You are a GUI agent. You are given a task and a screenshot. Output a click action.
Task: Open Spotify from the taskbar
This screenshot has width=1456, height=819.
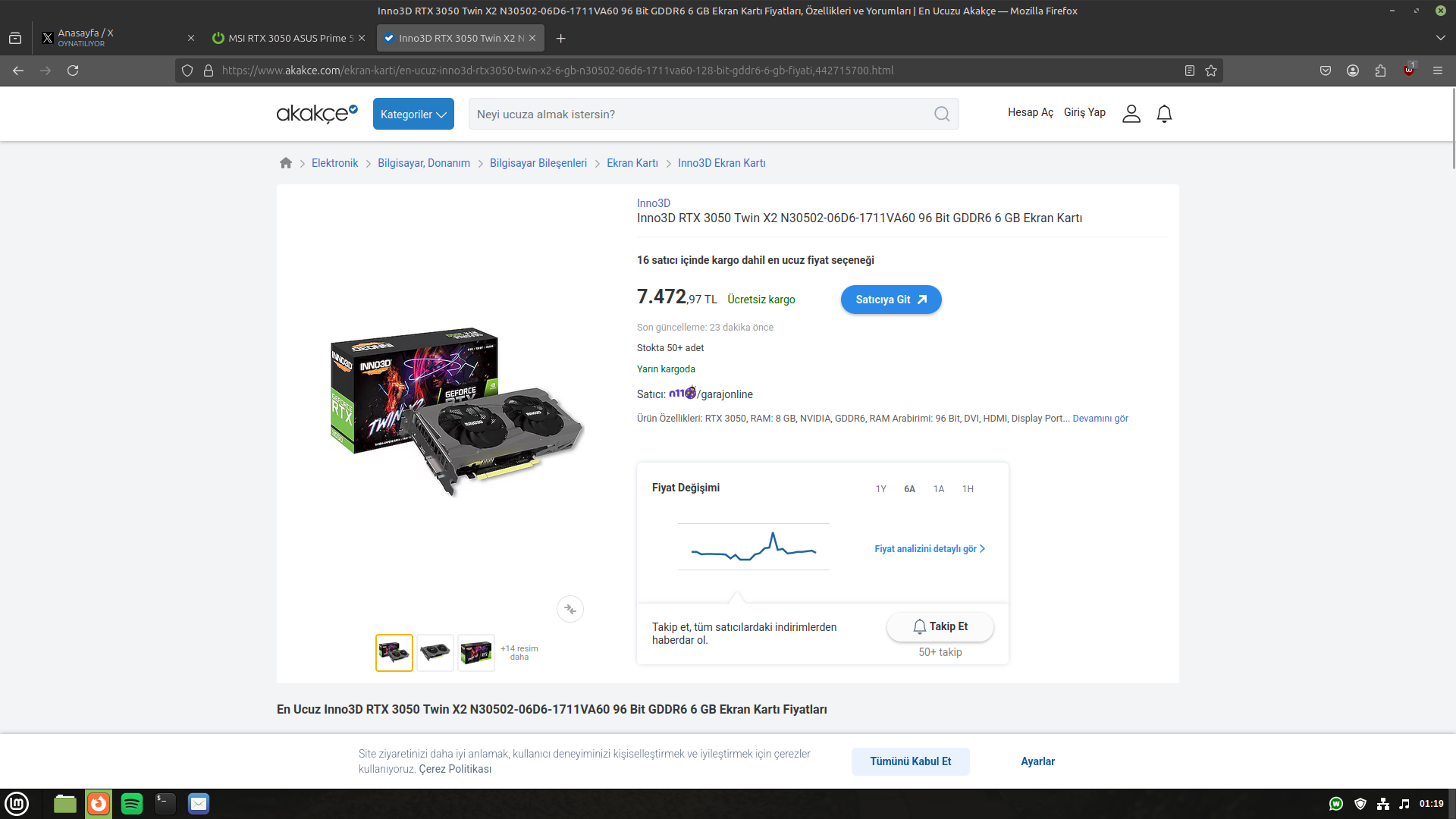point(132,804)
